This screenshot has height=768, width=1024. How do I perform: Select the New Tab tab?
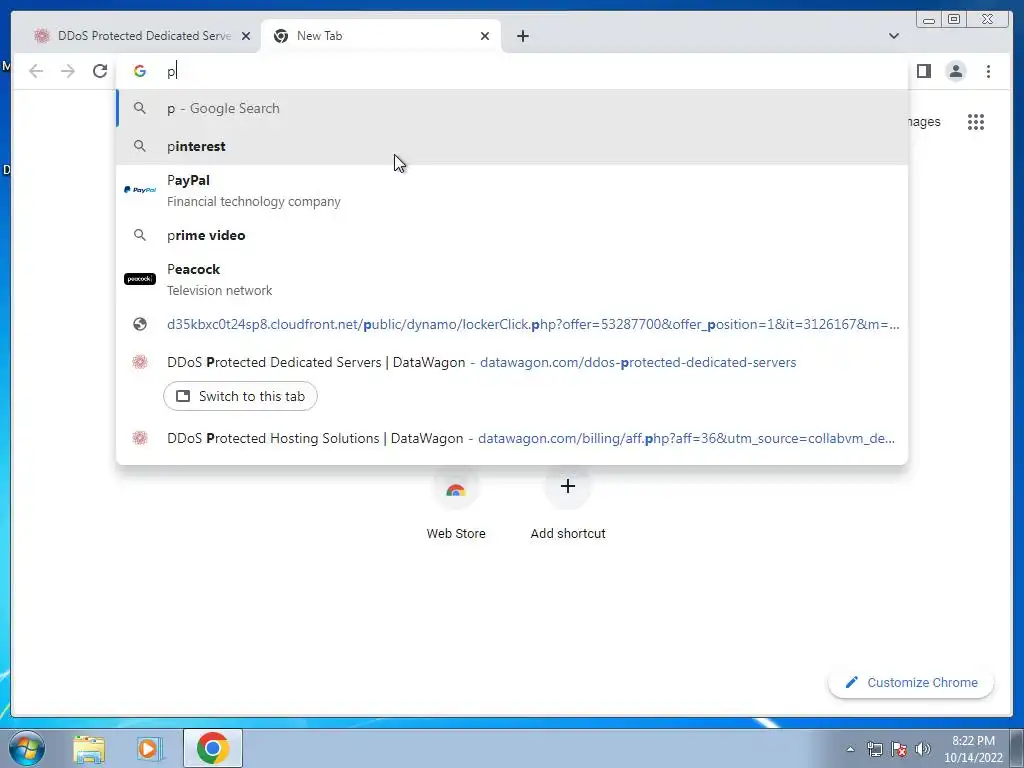coord(381,36)
